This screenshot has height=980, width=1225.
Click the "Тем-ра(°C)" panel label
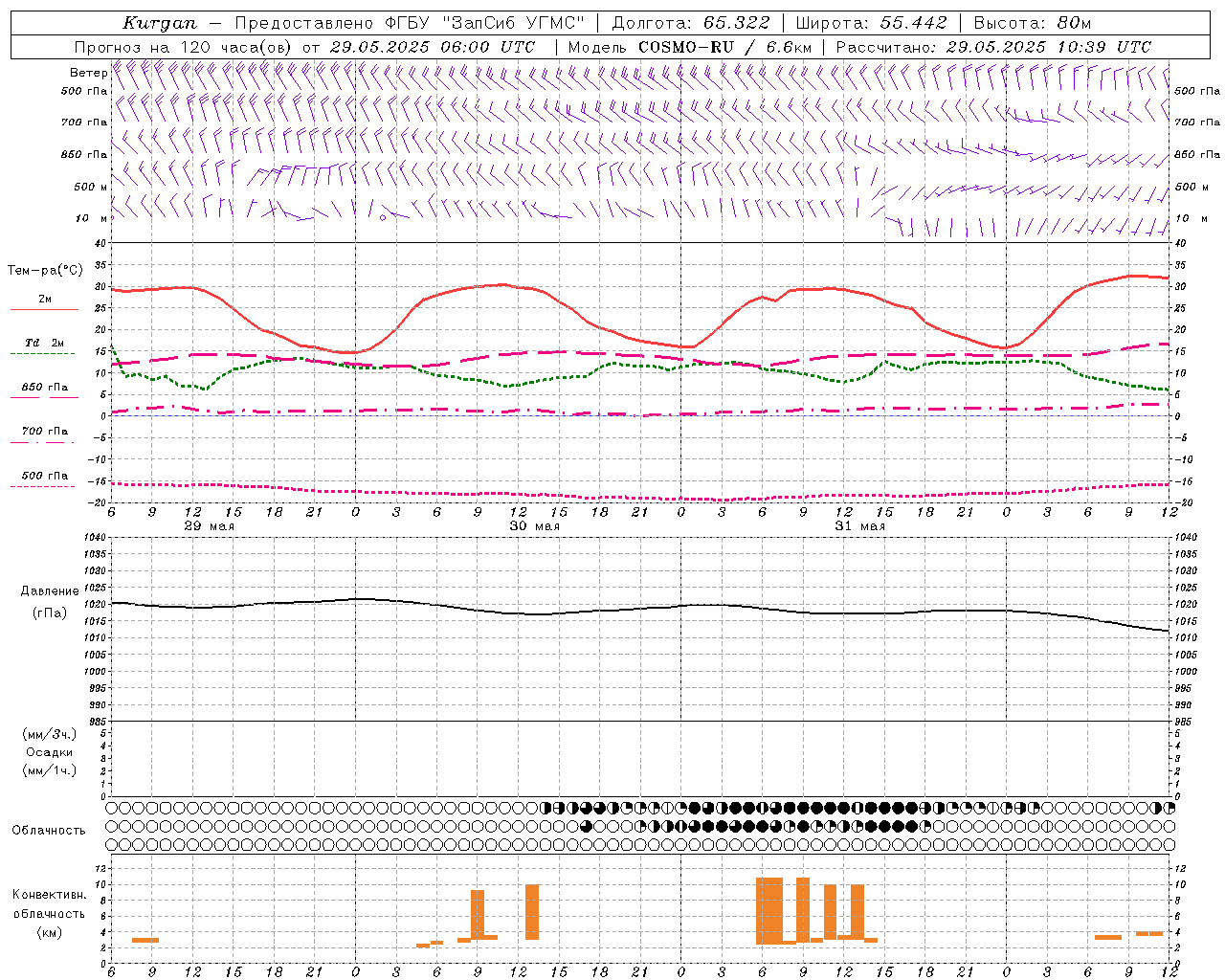coord(45,271)
